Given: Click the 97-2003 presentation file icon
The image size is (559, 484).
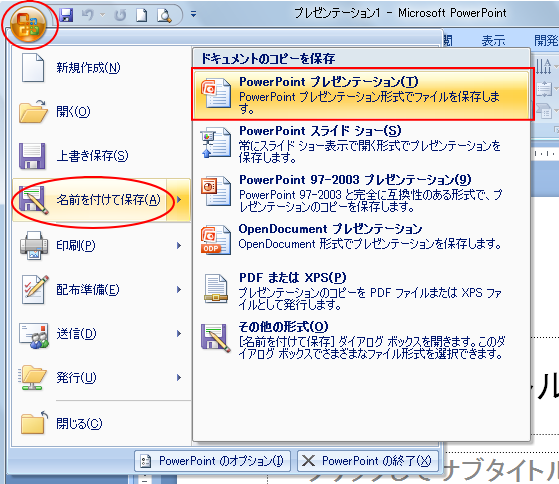Looking at the screenshot, I should 215,192.
